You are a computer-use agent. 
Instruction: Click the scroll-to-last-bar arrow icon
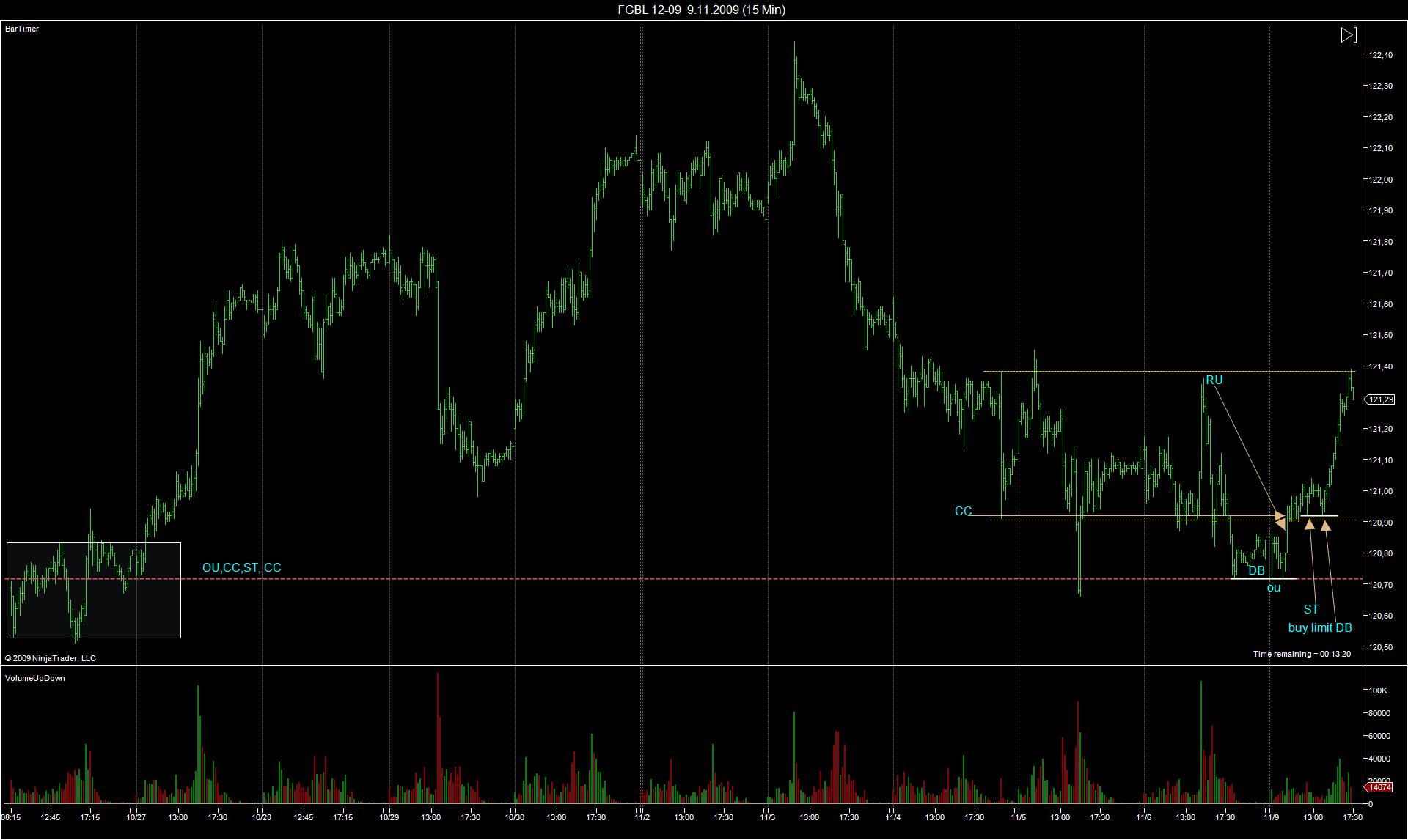(1349, 35)
